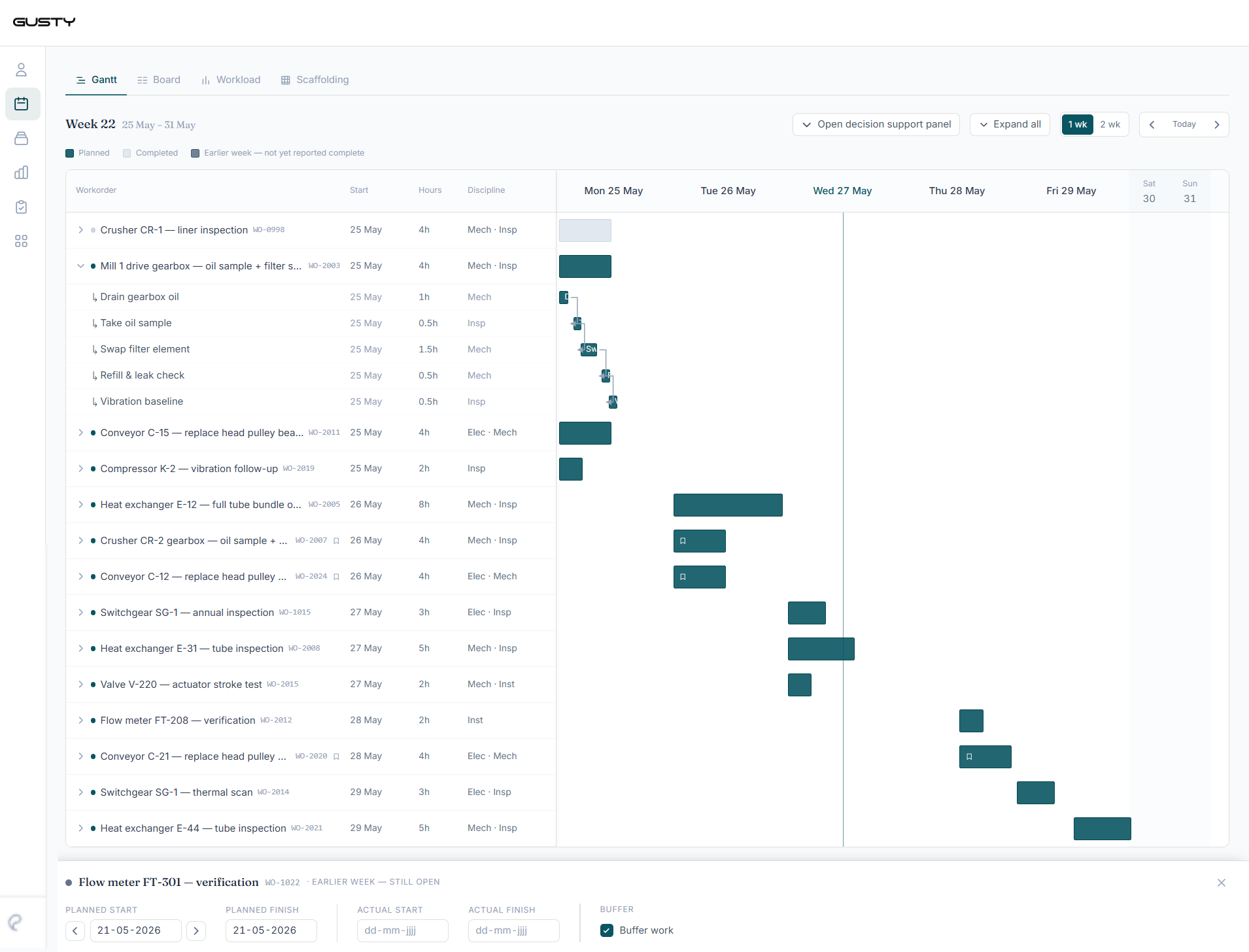1249x952 pixels.
Task: Click the Planned Finish date field
Action: pyautogui.click(x=271, y=930)
